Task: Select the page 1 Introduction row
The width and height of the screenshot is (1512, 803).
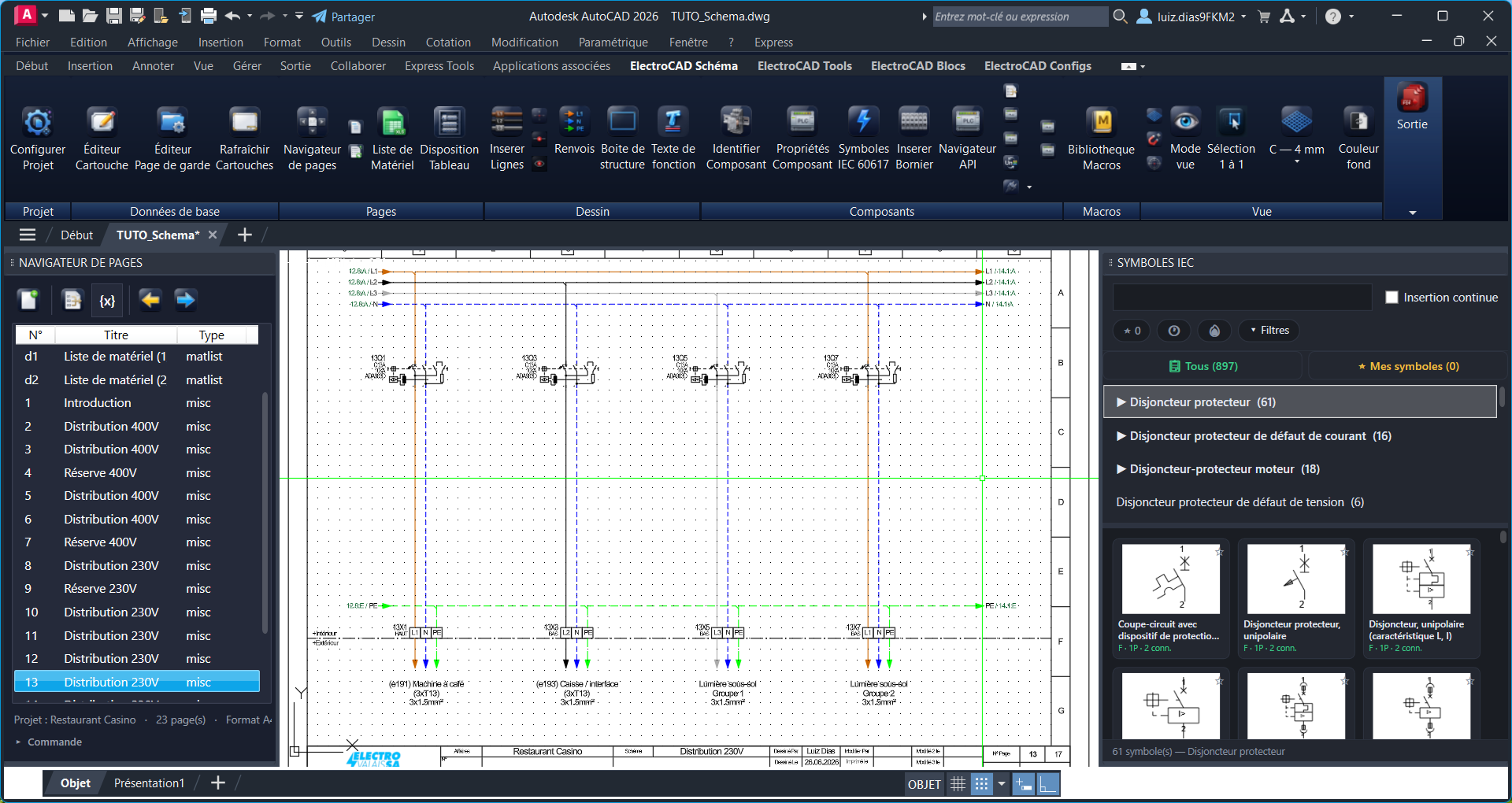Action: 137,403
